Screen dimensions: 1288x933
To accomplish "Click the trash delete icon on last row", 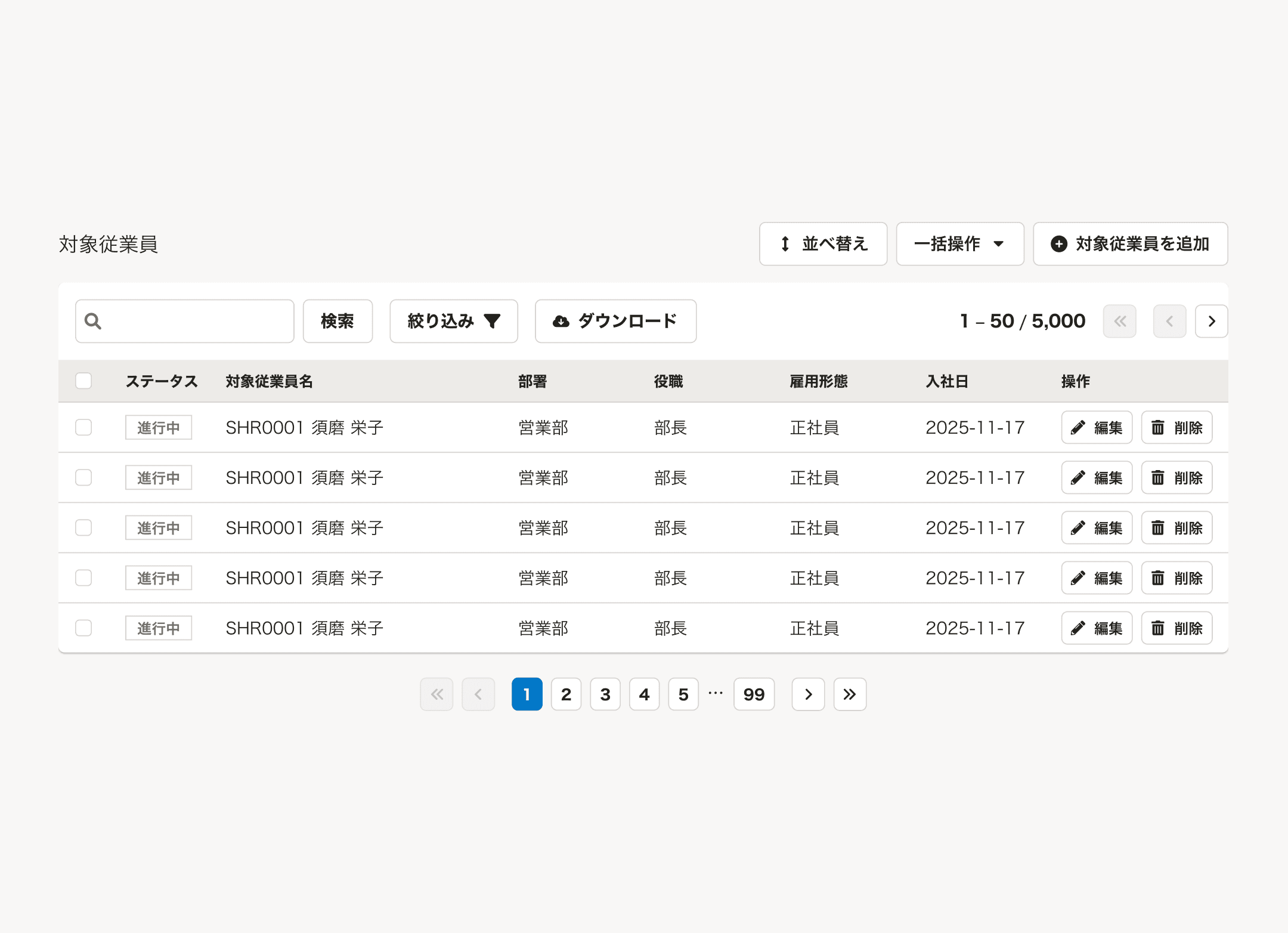I will coord(1158,628).
